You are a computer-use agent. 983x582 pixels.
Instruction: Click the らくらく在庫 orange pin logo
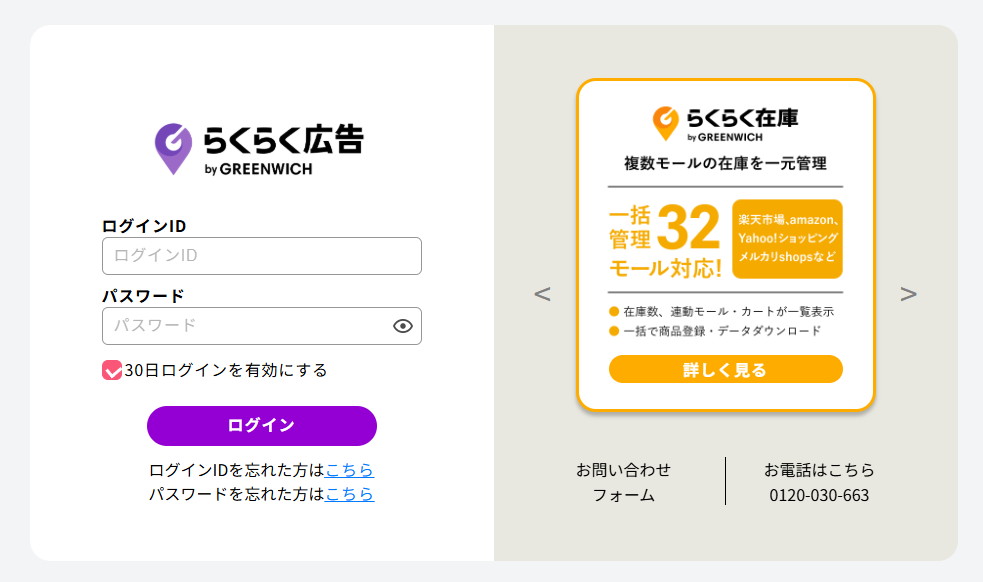(665, 122)
